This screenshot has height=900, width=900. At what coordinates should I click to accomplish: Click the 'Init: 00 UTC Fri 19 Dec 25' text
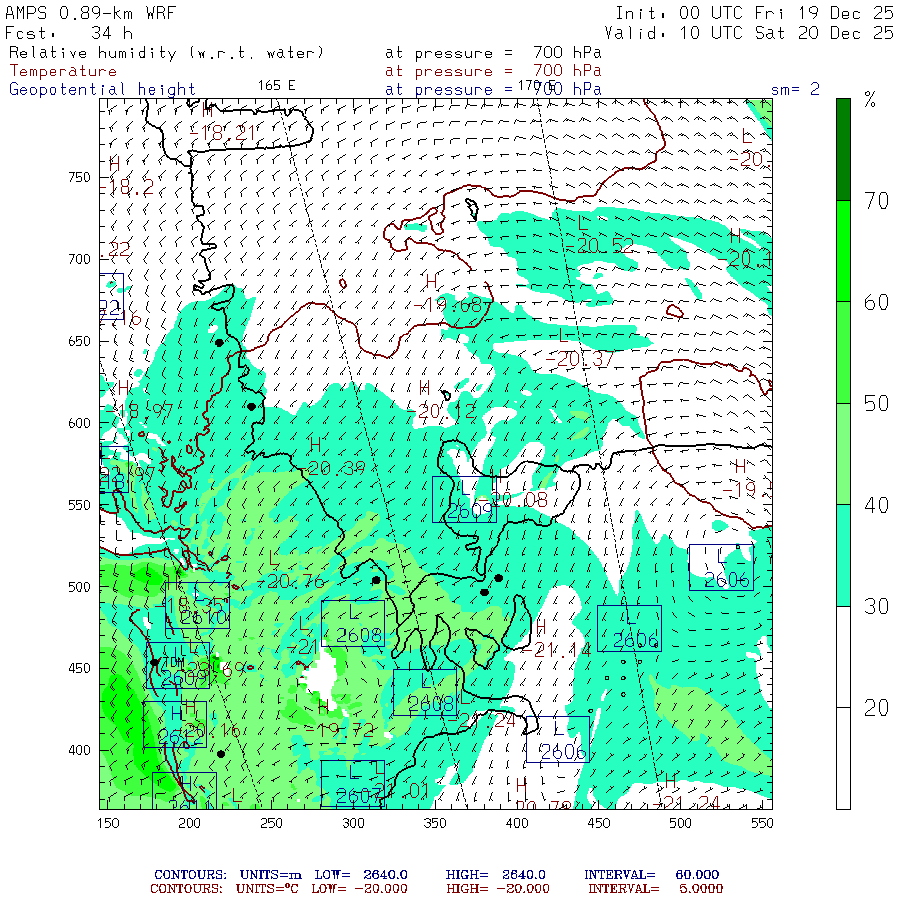pyautogui.click(x=754, y=13)
